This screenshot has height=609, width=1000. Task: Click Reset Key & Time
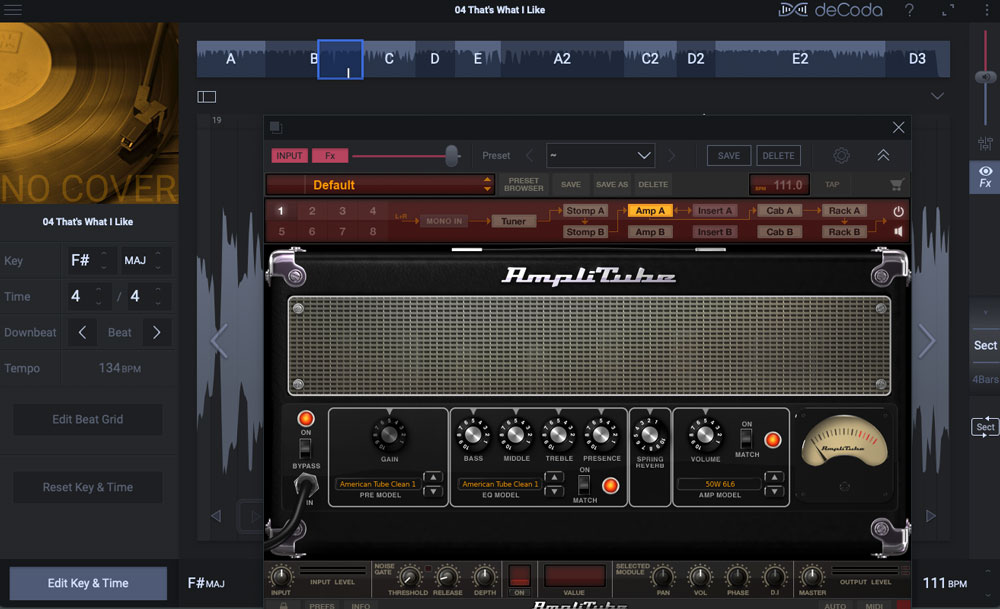pos(88,487)
